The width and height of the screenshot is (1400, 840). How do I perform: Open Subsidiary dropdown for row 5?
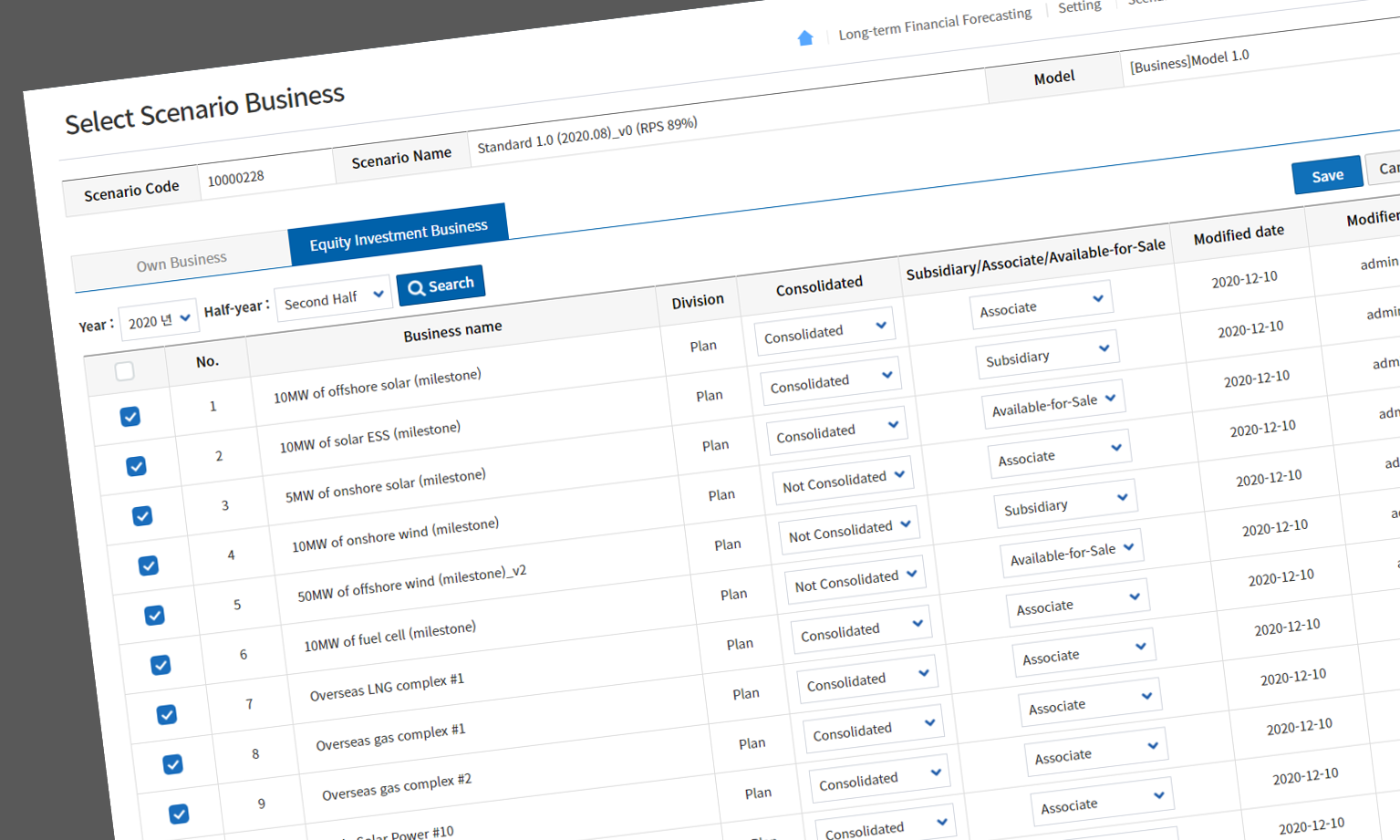click(x=1066, y=503)
